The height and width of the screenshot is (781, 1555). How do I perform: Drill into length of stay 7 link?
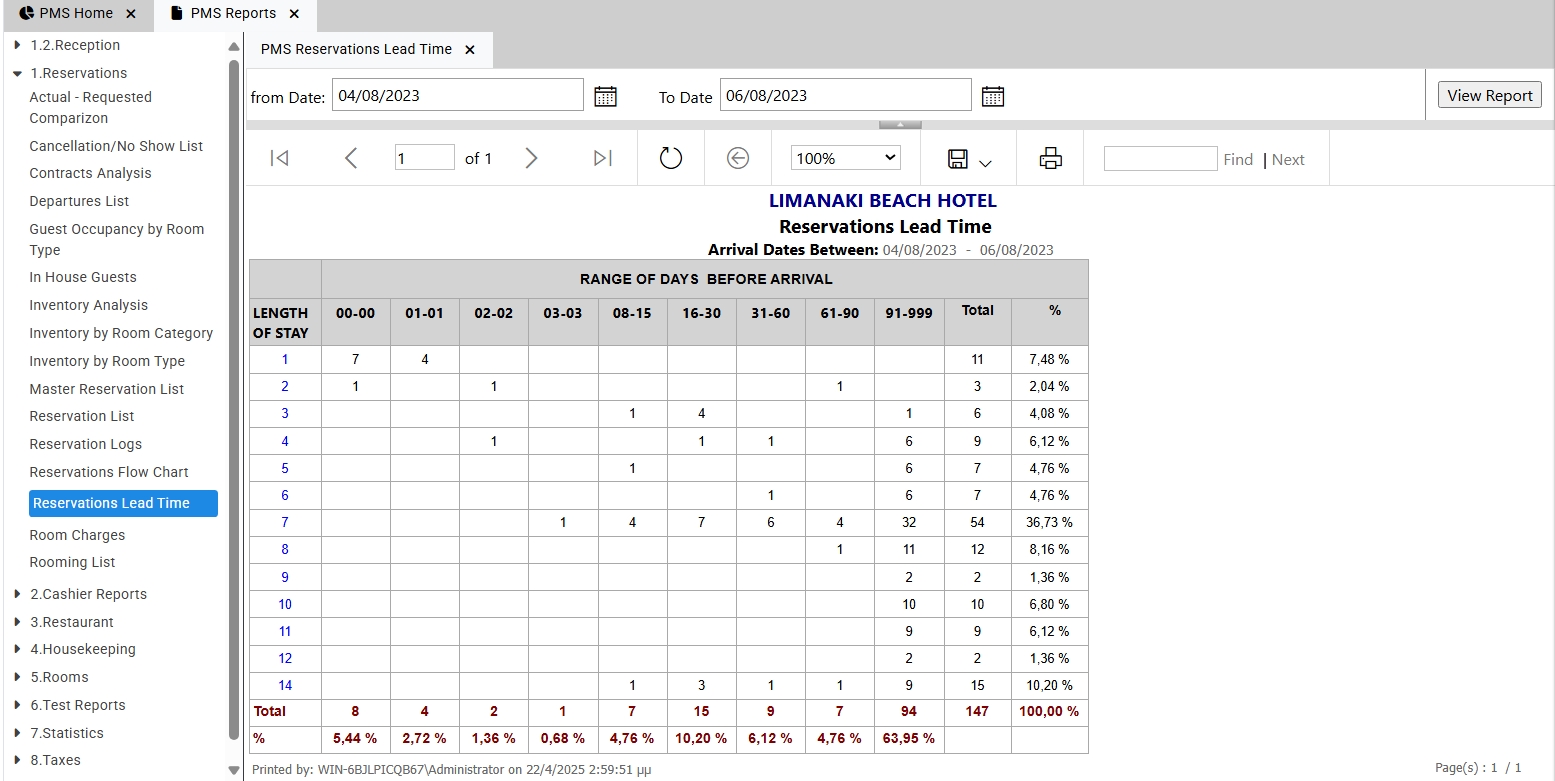285,522
